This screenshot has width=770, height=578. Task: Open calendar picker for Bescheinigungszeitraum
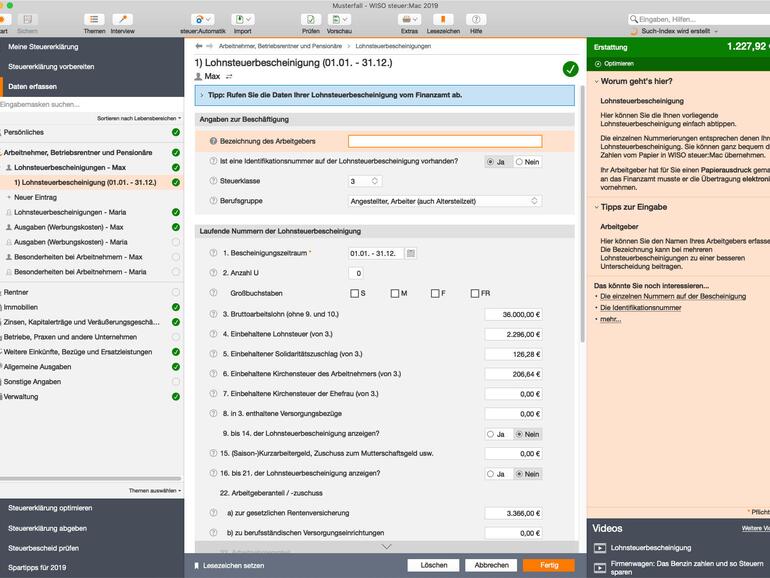pyautogui.click(x=411, y=253)
